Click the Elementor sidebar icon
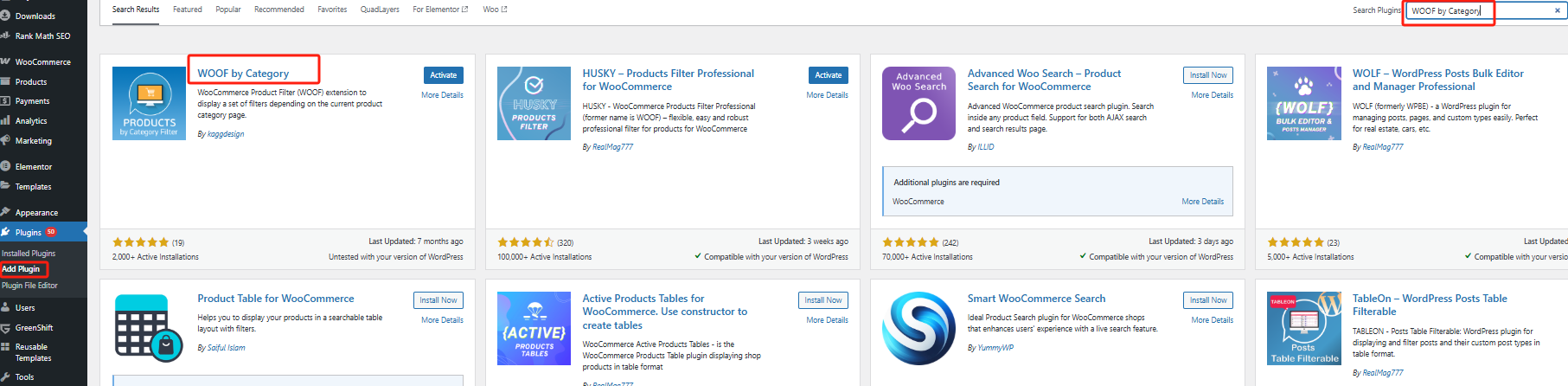 pyautogui.click(x=5, y=166)
